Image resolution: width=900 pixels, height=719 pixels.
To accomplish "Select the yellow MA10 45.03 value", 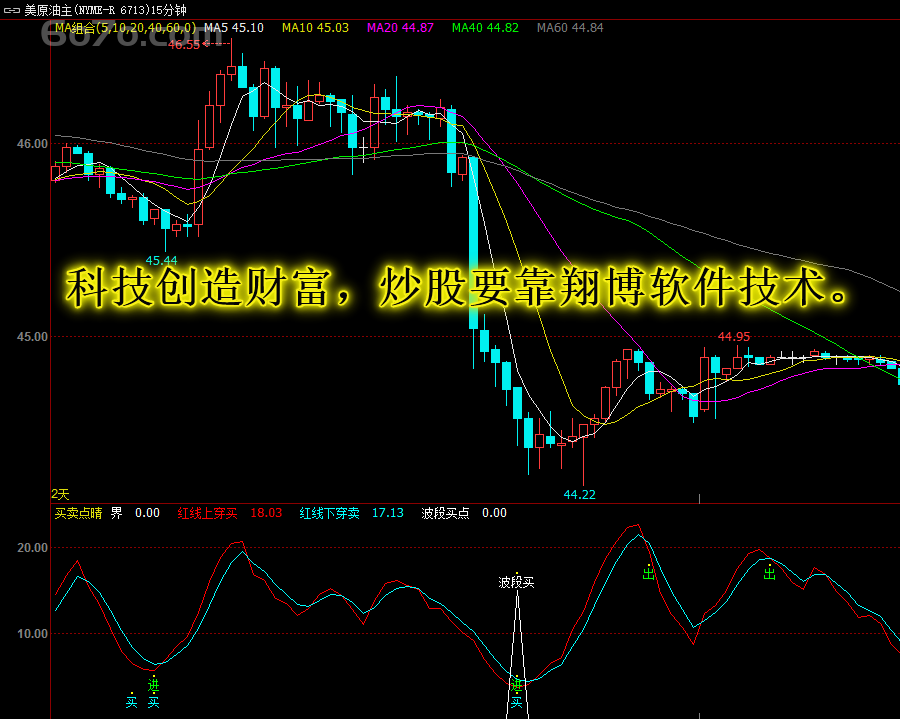I will (315, 28).
